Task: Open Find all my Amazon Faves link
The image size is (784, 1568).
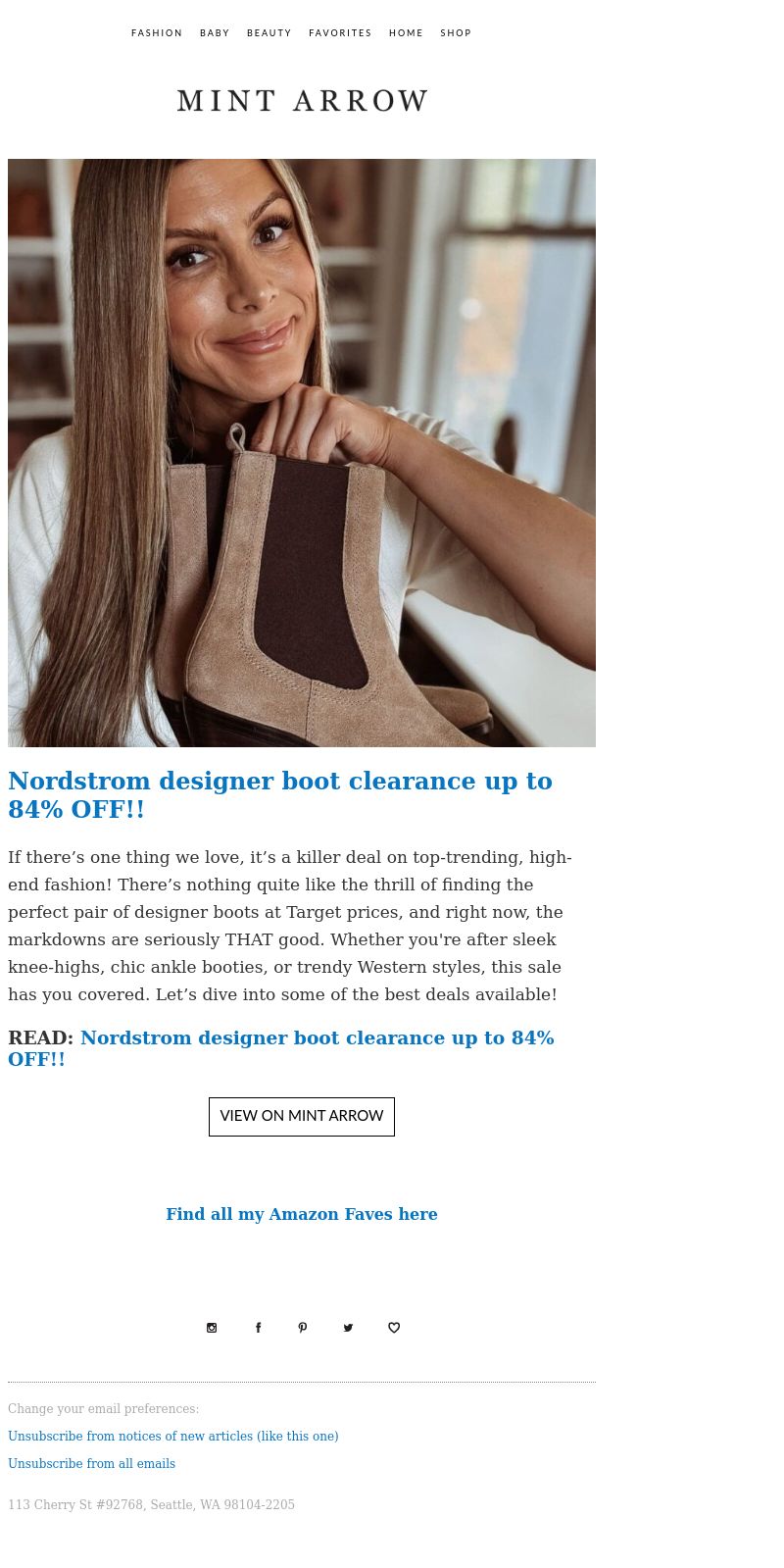Action: [302, 1214]
